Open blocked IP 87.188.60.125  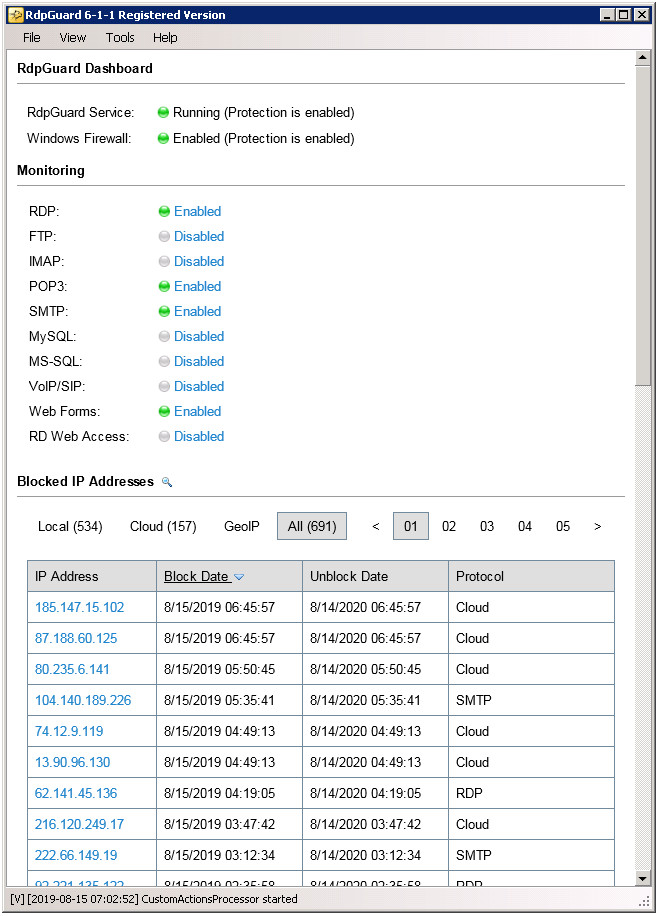[76, 639]
